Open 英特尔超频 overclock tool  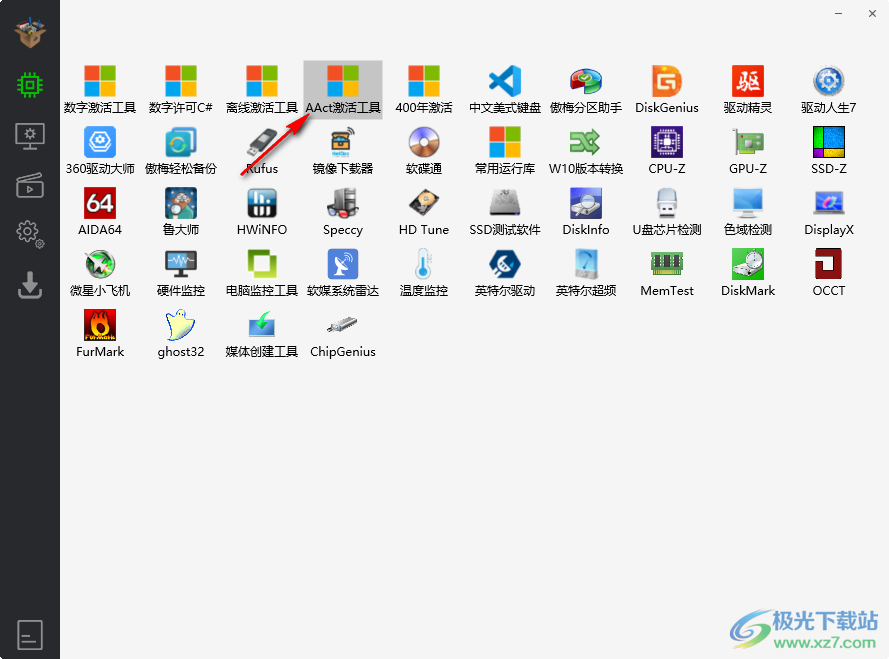pyautogui.click(x=586, y=272)
